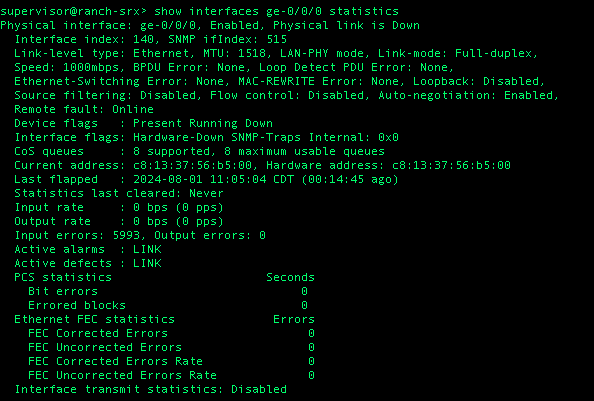Click the 'Present Running Down' device flags

[203, 123]
